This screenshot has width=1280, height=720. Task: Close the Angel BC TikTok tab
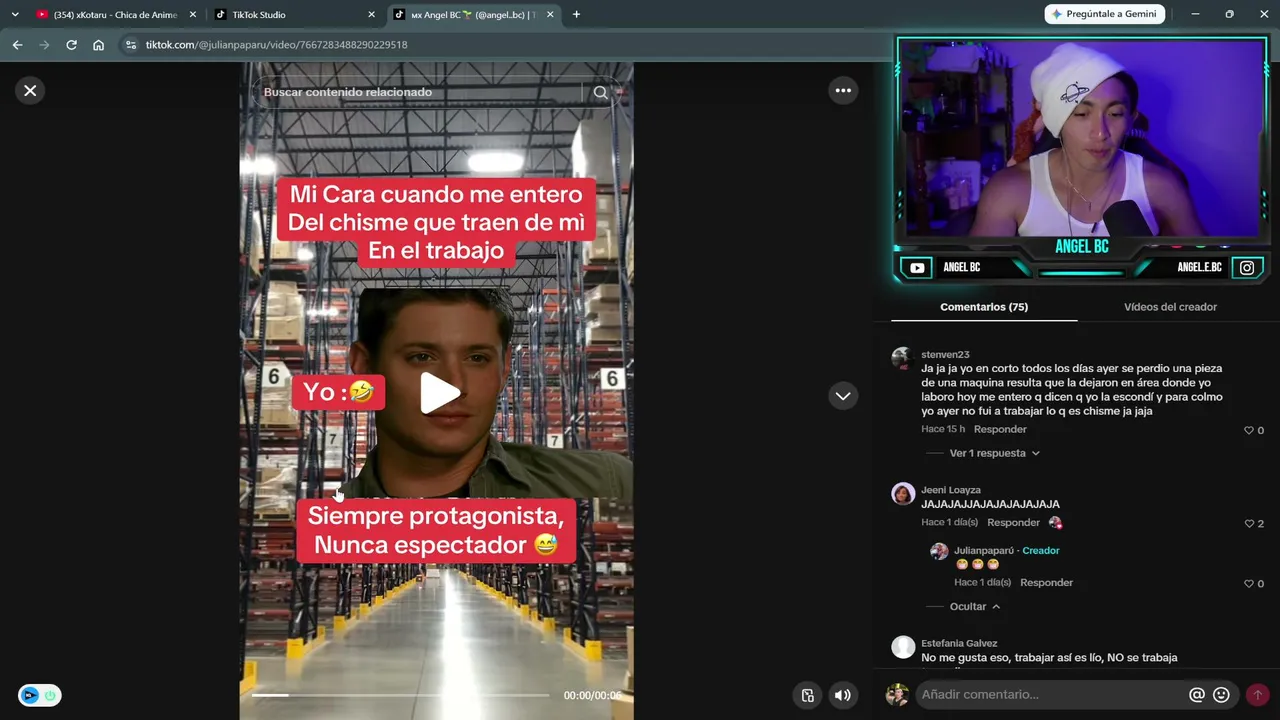[551, 15]
